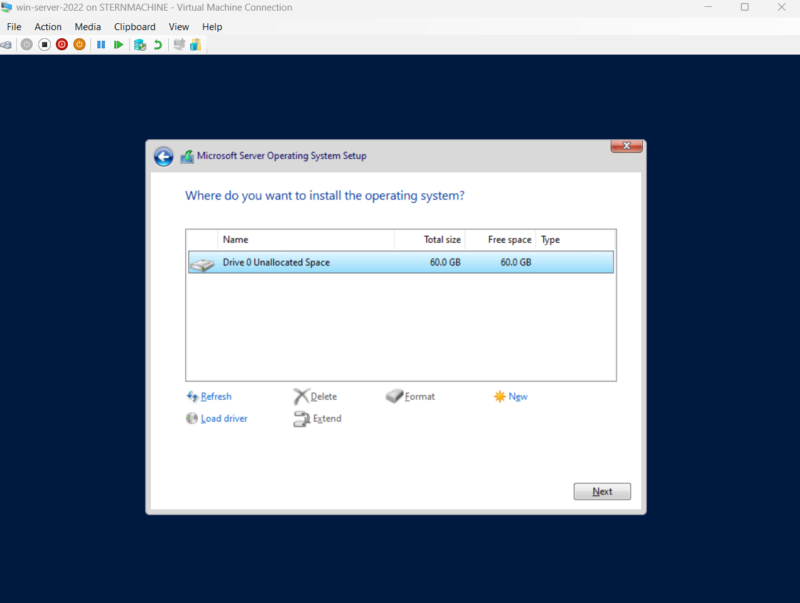Click the grey Start VM toolbar icon
This screenshot has width=800, height=603.
(x=27, y=45)
